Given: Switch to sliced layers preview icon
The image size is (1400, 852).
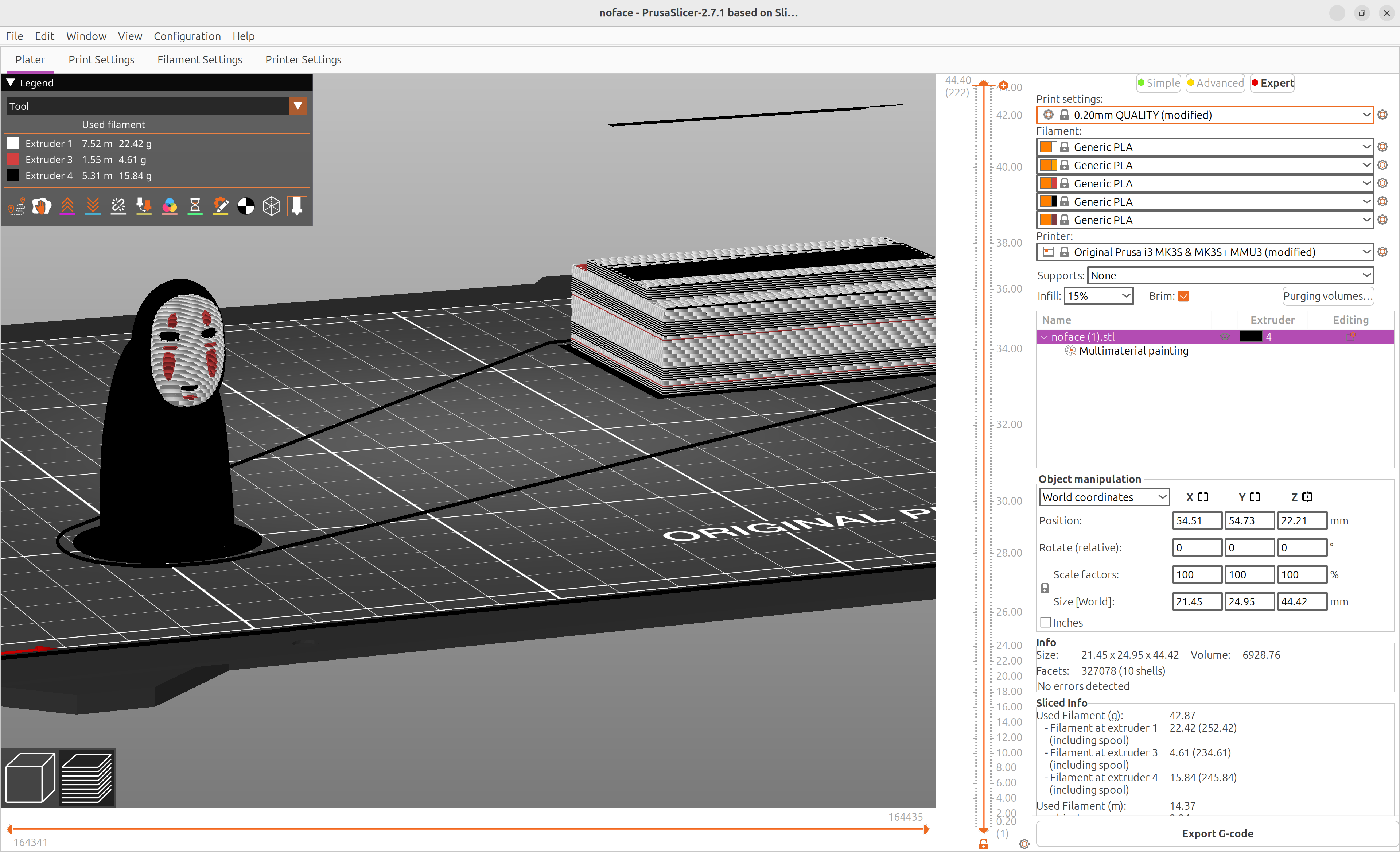Looking at the screenshot, I should (87, 778).
